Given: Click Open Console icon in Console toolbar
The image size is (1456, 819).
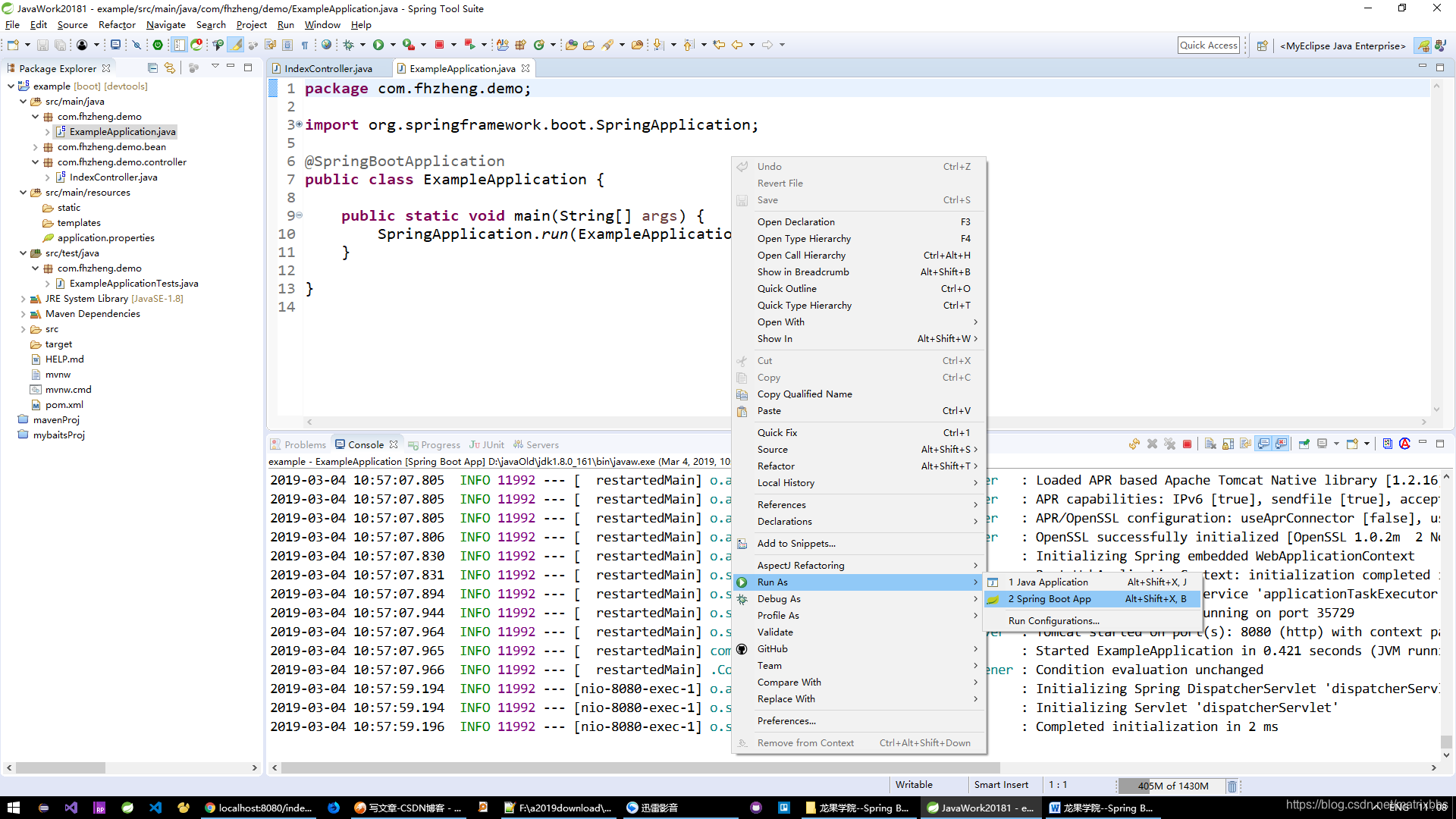Looking at the screenshot, I should pyautogui.click(x=1352, y=444).
